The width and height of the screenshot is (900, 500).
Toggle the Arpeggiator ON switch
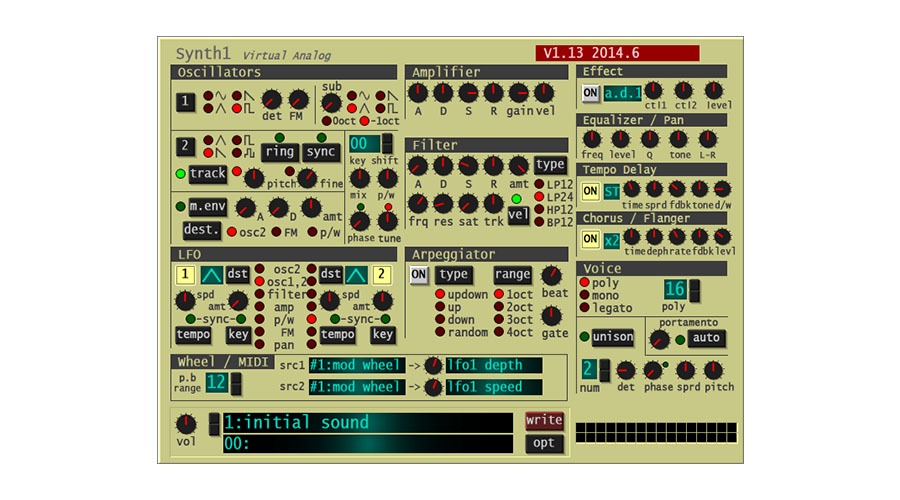point(418,274)
